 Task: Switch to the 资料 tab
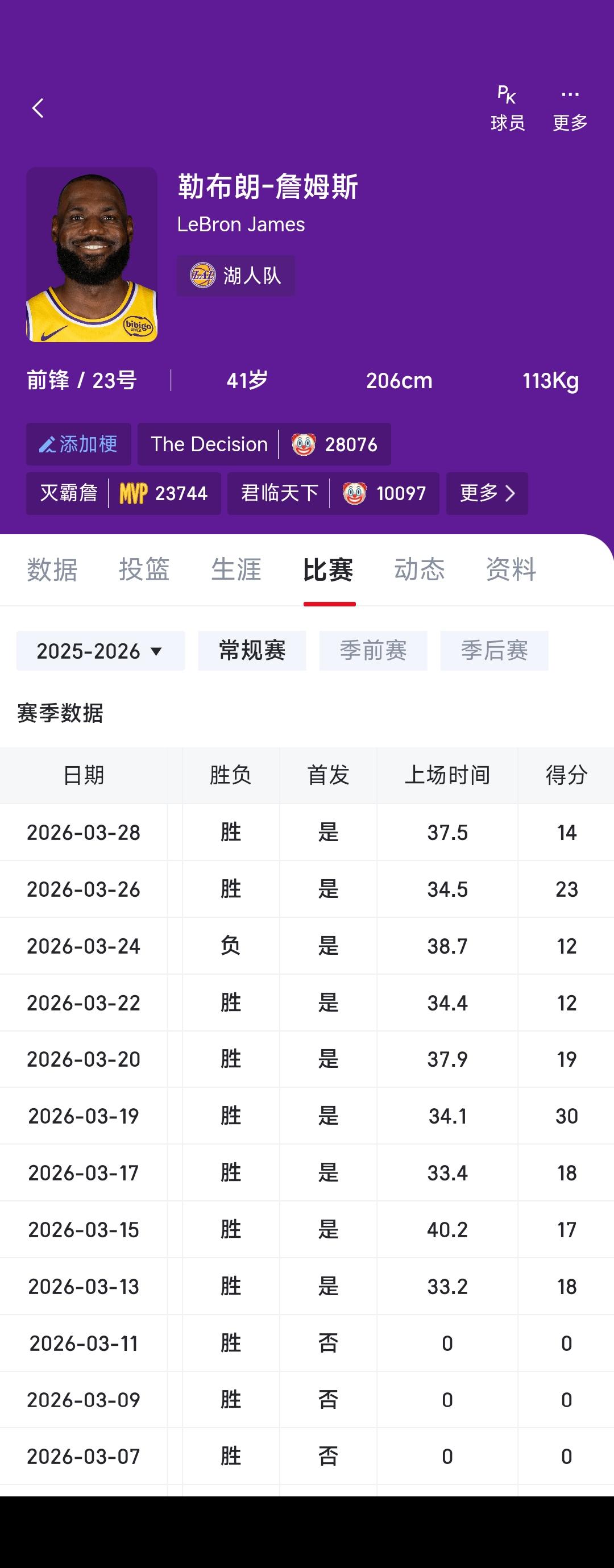(x=511, y=569)
